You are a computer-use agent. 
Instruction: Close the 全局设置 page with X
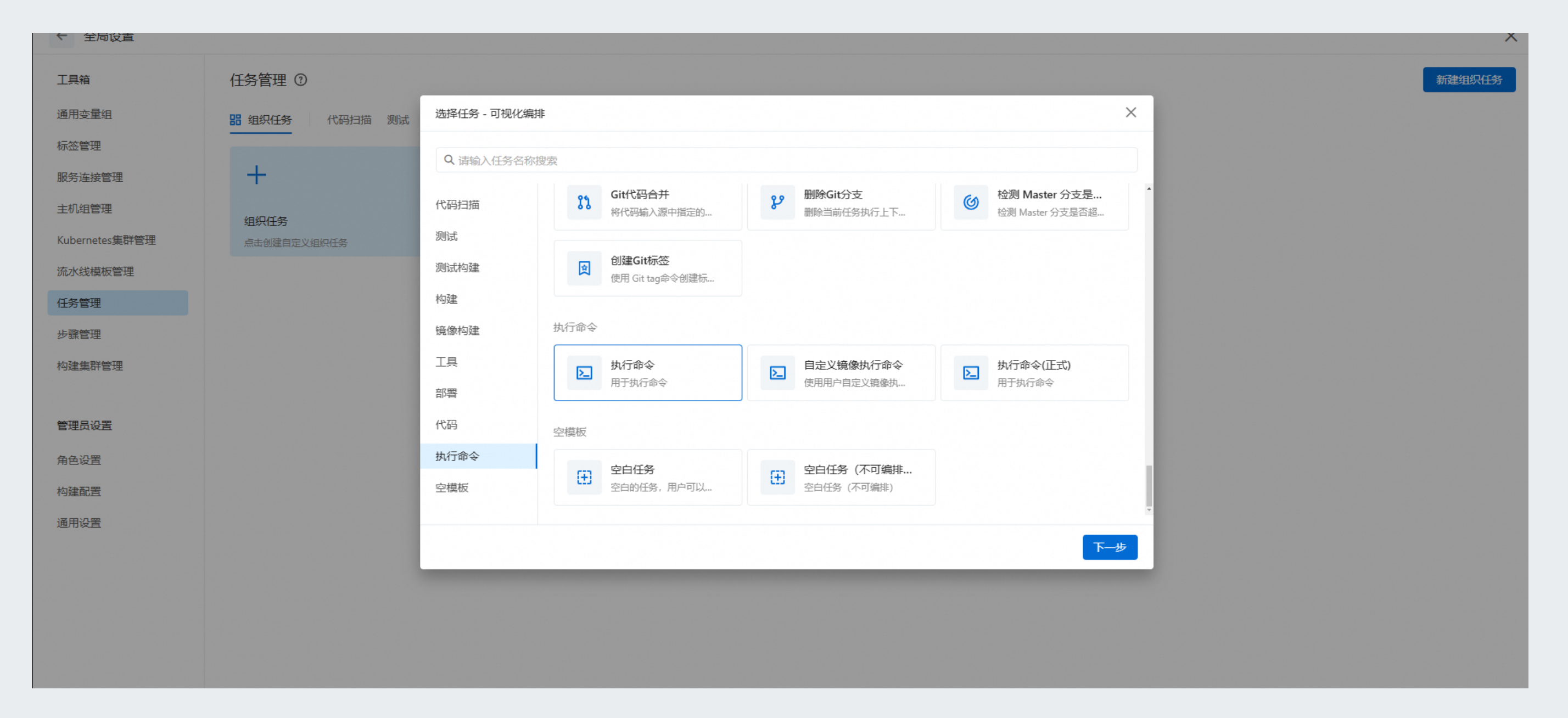click(x=1511, y=37)
